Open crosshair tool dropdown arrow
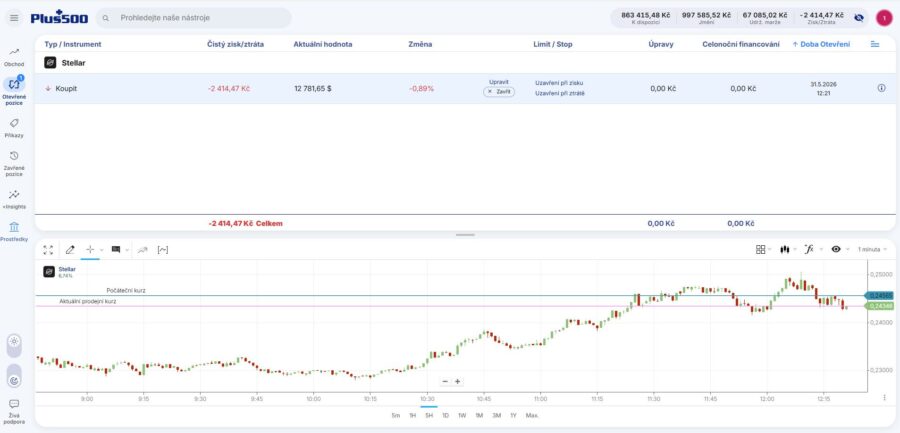Viewport: 900px width, 433px height. (x=102, y=250)
